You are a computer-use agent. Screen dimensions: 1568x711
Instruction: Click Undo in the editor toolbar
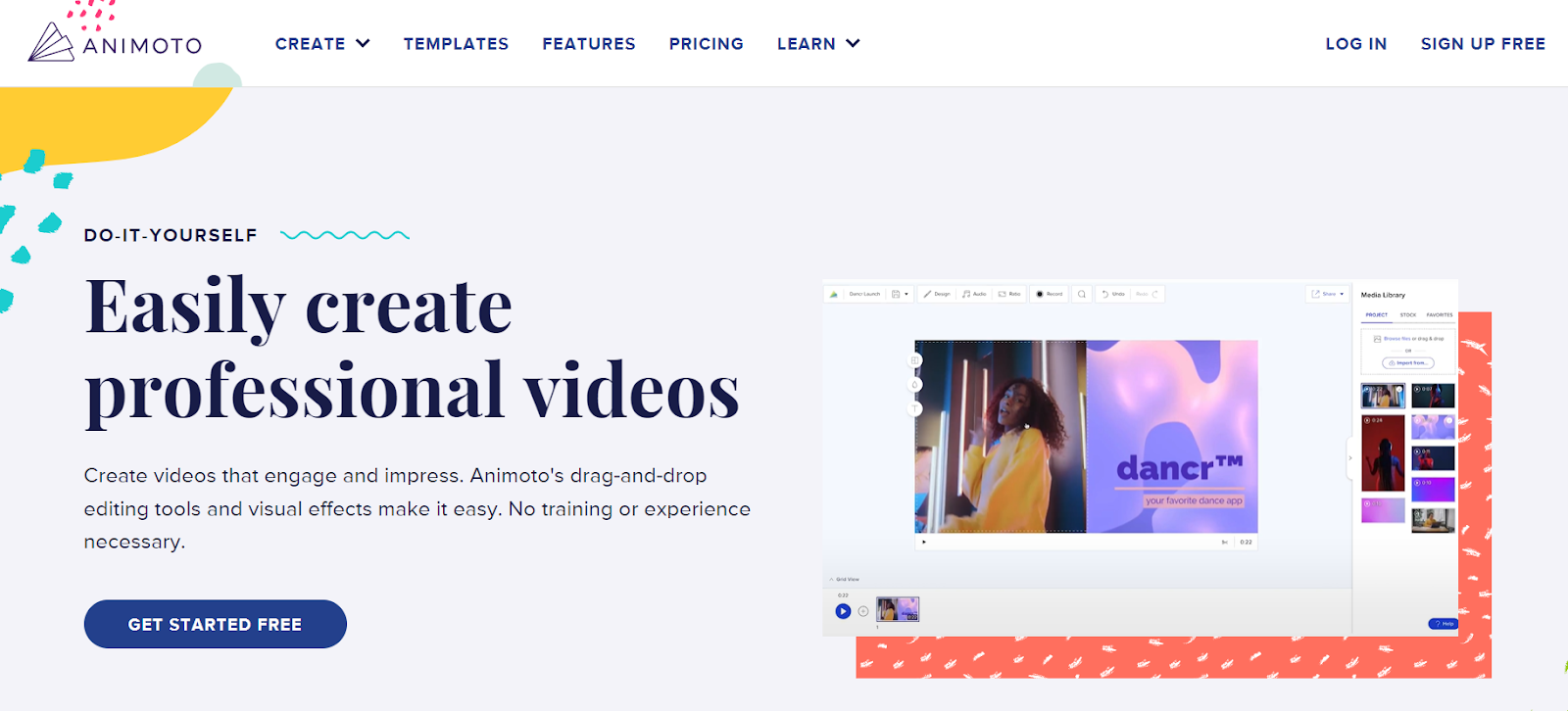(1113, 294)
